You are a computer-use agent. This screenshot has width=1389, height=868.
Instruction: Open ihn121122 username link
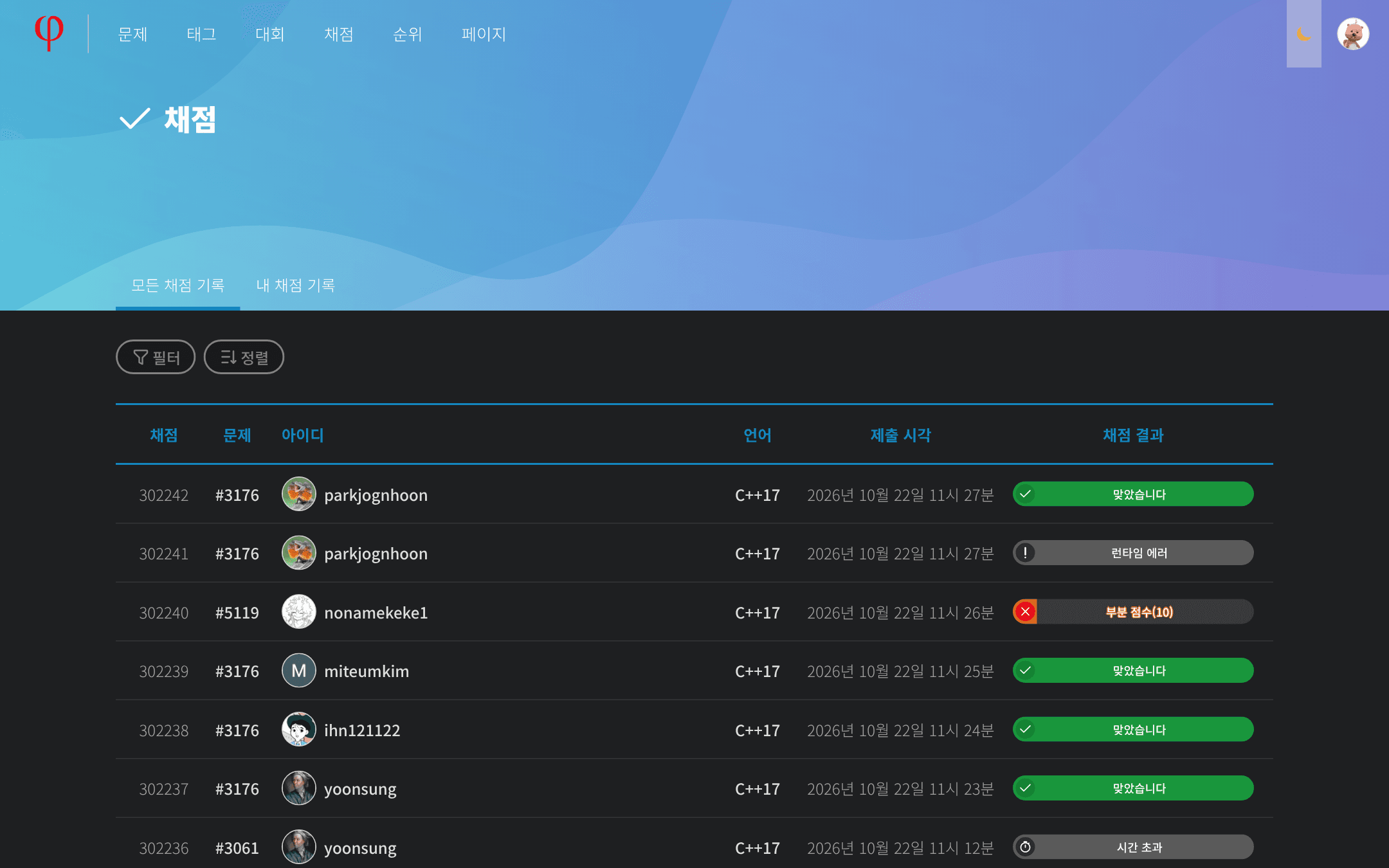pyautogui.click(x=362, y=730)
